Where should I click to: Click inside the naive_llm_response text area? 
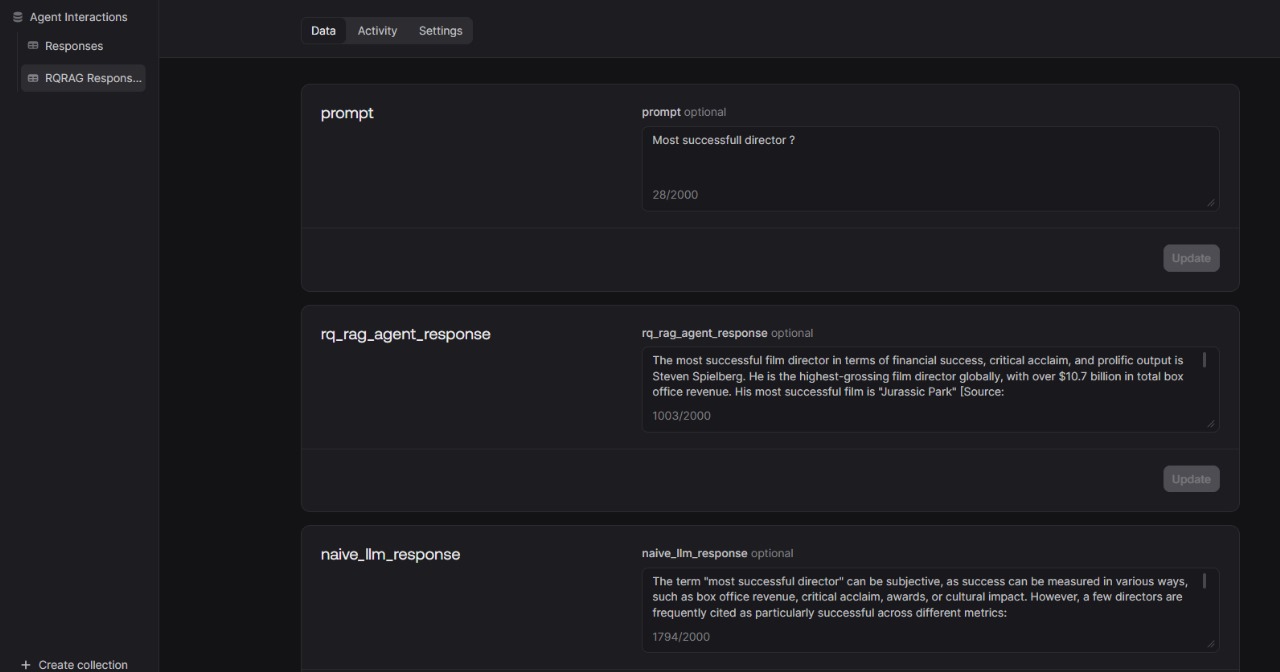(x=930, y=610)
